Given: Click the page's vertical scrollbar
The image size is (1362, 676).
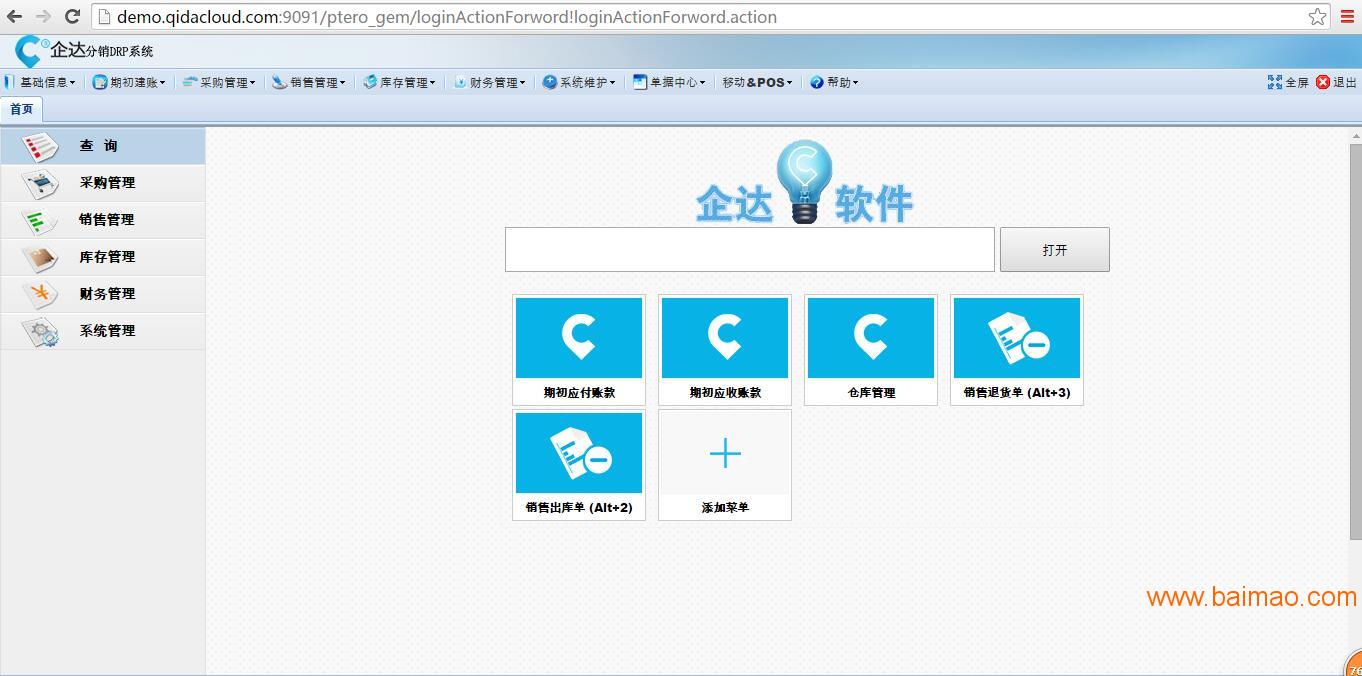Looking at the screenshot, I should pos(1355,340).
